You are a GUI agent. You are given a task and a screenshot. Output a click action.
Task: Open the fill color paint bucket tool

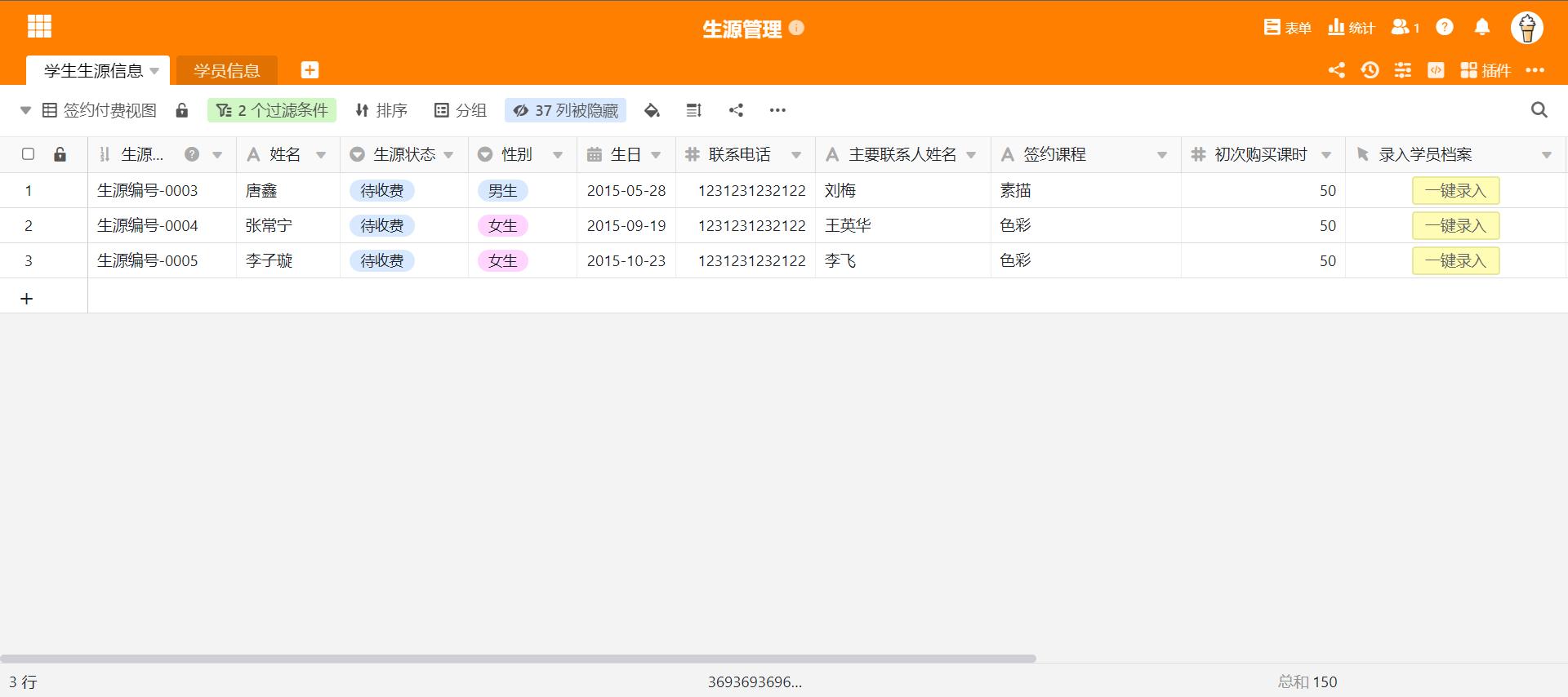click(652, 110)
